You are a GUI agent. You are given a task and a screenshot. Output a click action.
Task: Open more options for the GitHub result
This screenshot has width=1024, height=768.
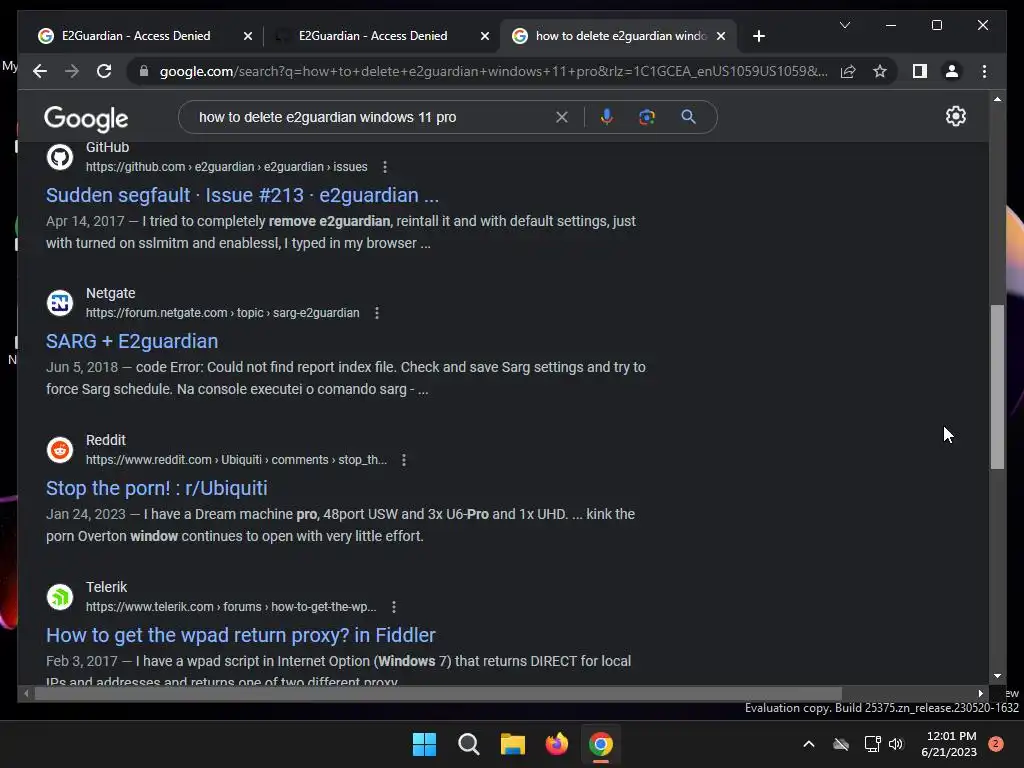click(385, 167)
